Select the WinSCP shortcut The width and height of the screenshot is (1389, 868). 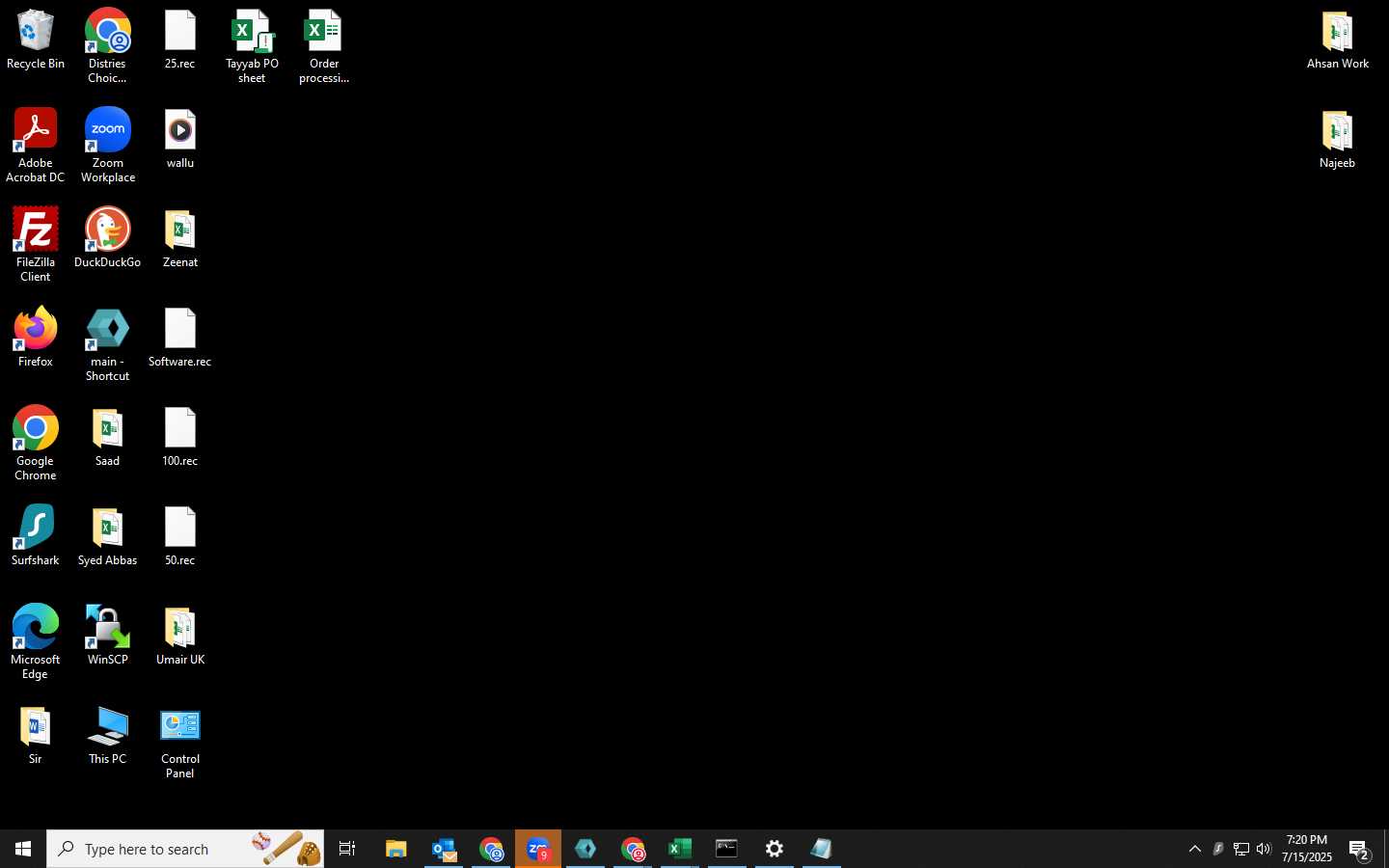108,636
